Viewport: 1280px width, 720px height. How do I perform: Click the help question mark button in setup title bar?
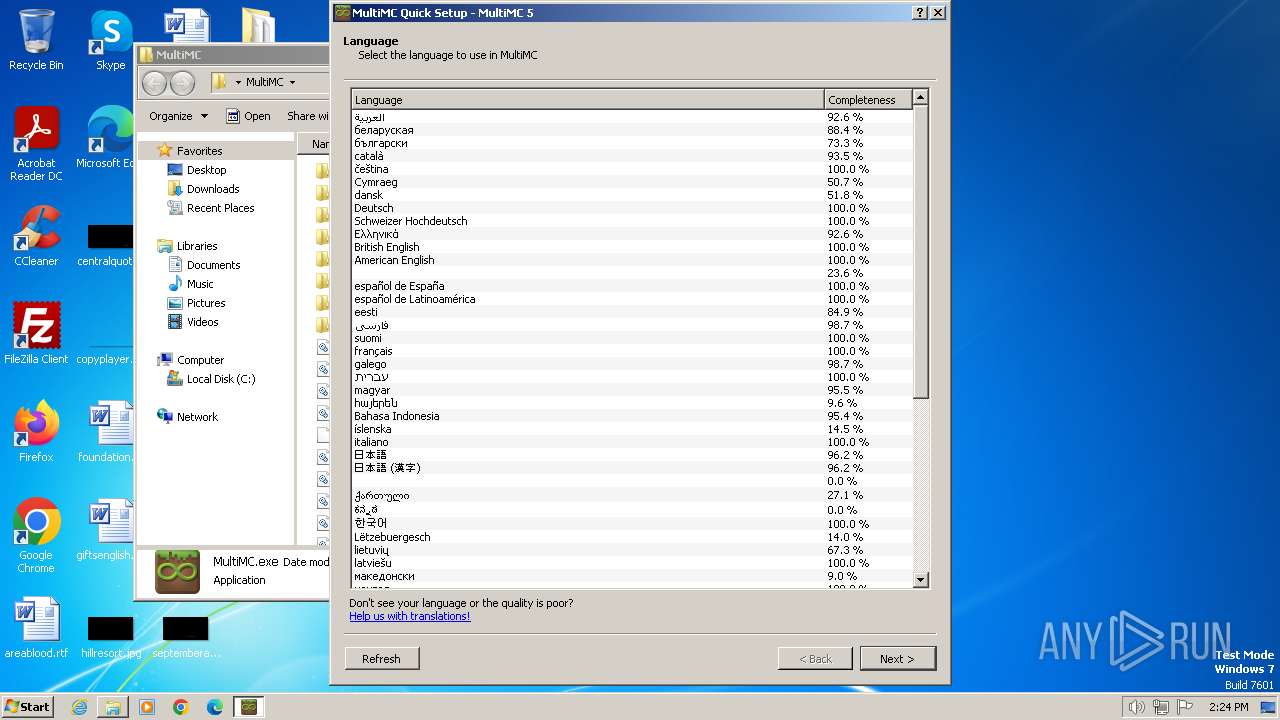pyautogui.click(x=920, y=13)
